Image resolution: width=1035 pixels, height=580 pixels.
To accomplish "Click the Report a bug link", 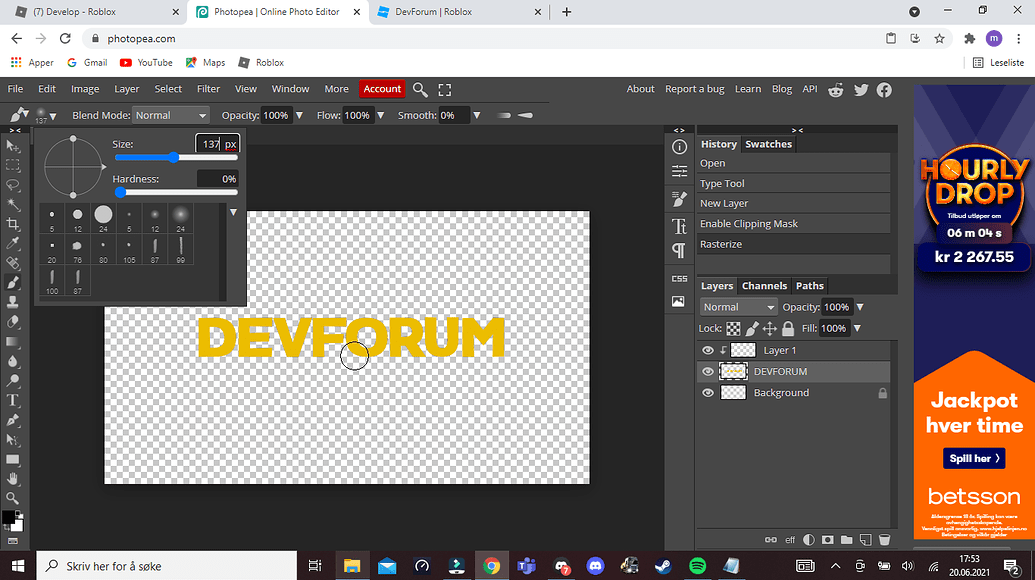I will pos(694,88).
